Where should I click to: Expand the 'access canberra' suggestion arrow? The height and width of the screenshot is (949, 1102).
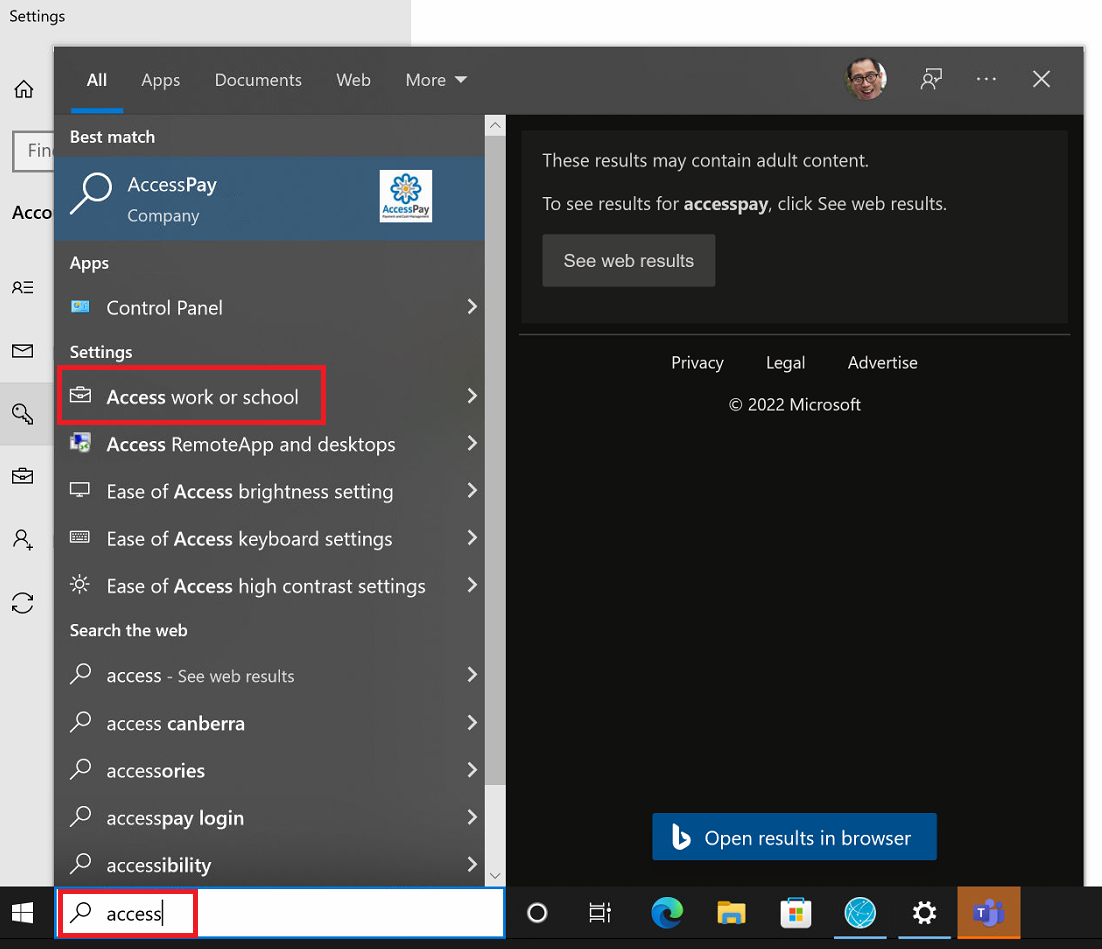point(472,723)
